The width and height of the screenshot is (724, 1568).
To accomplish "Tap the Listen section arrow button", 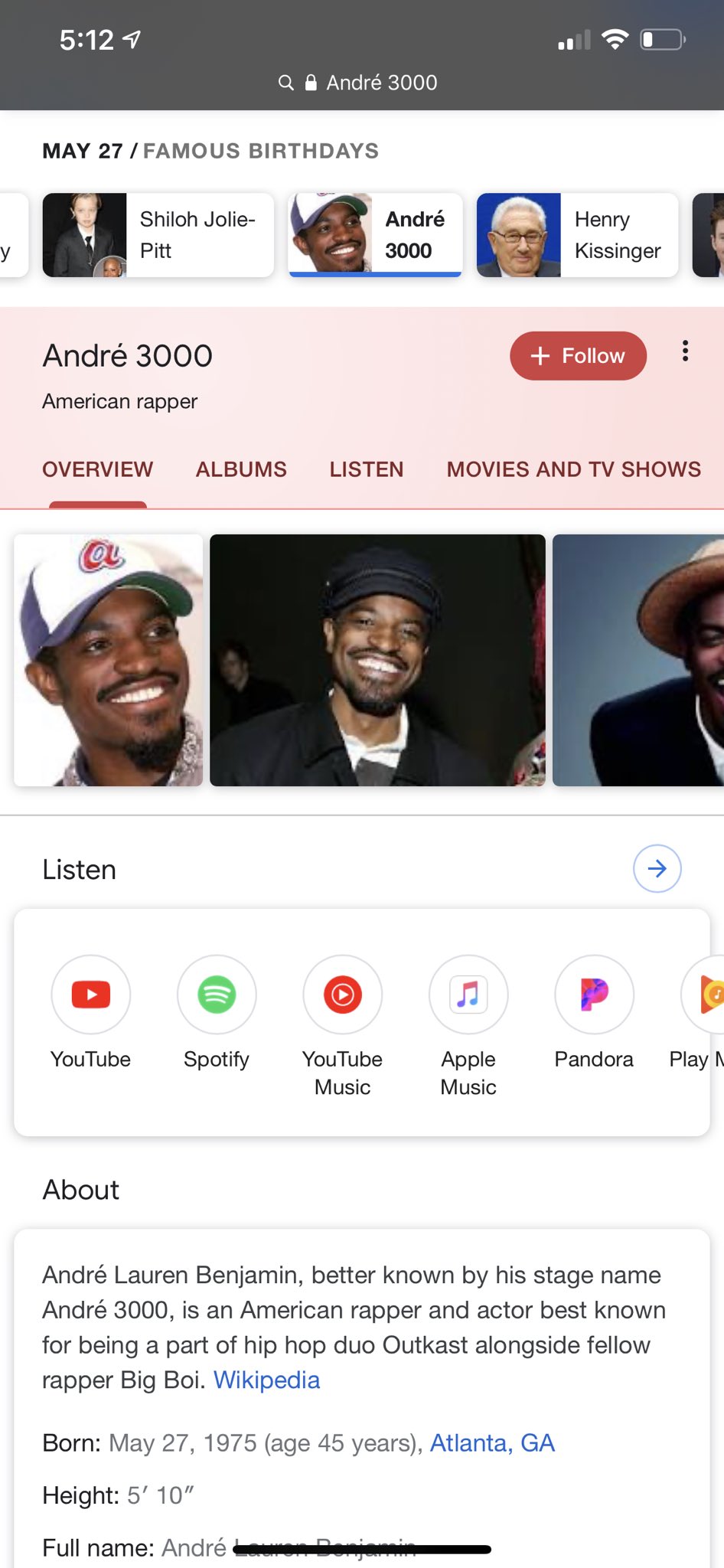I will 657,868.
